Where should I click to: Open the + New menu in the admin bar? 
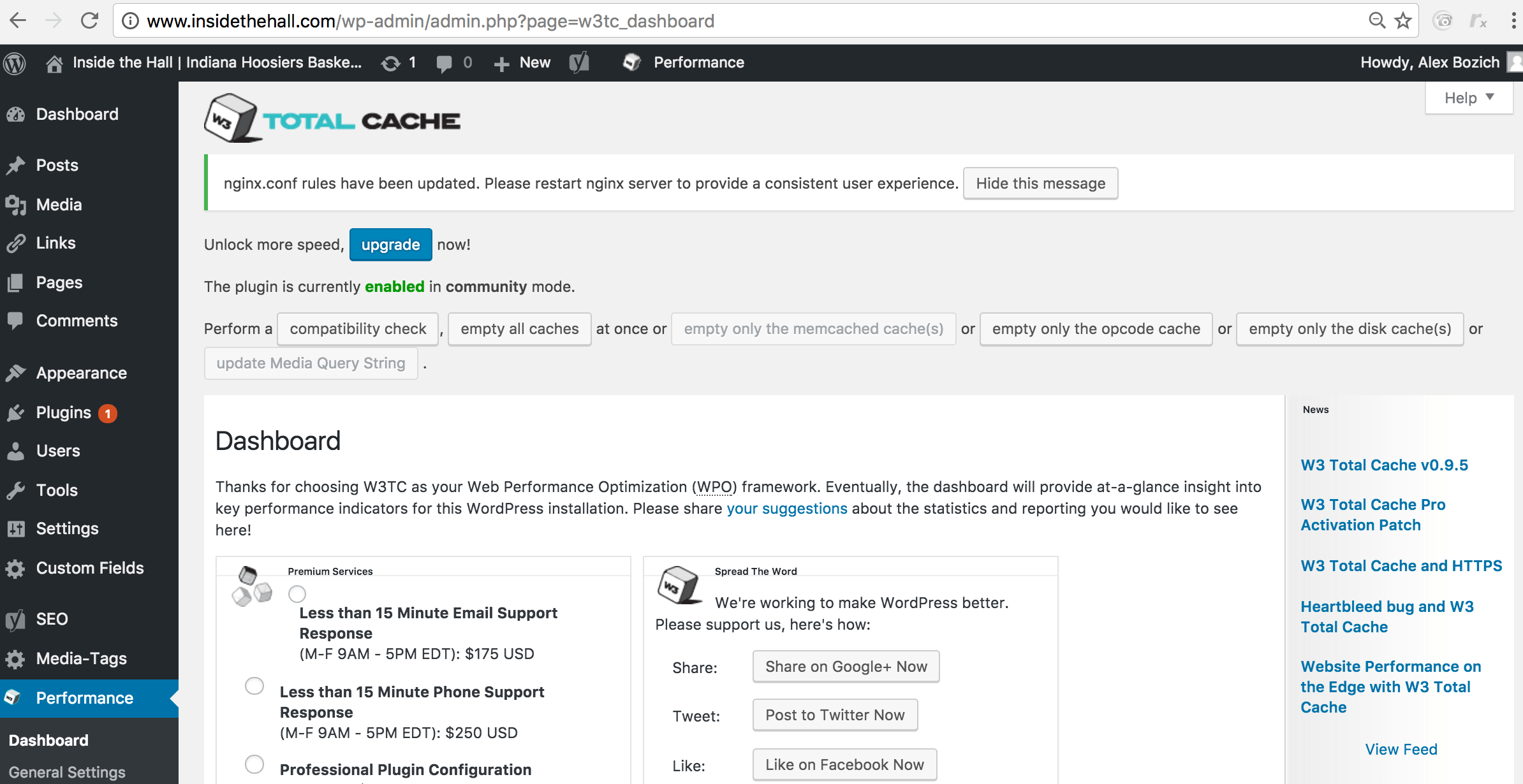[x=522, y=62]
